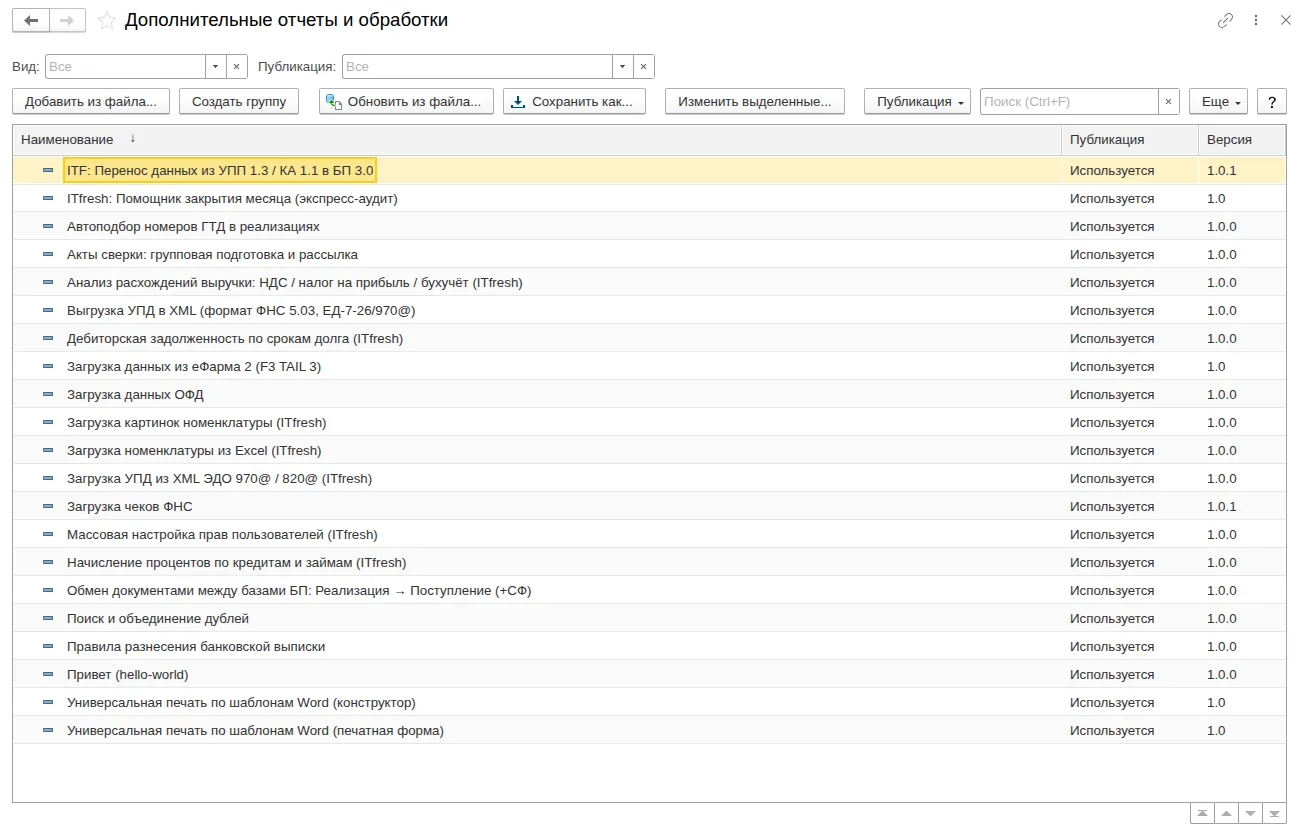Open the three-dot options menu in header
This screenshot has width=1307, height=836.
pyautogui.click(x=1256, y=20)
